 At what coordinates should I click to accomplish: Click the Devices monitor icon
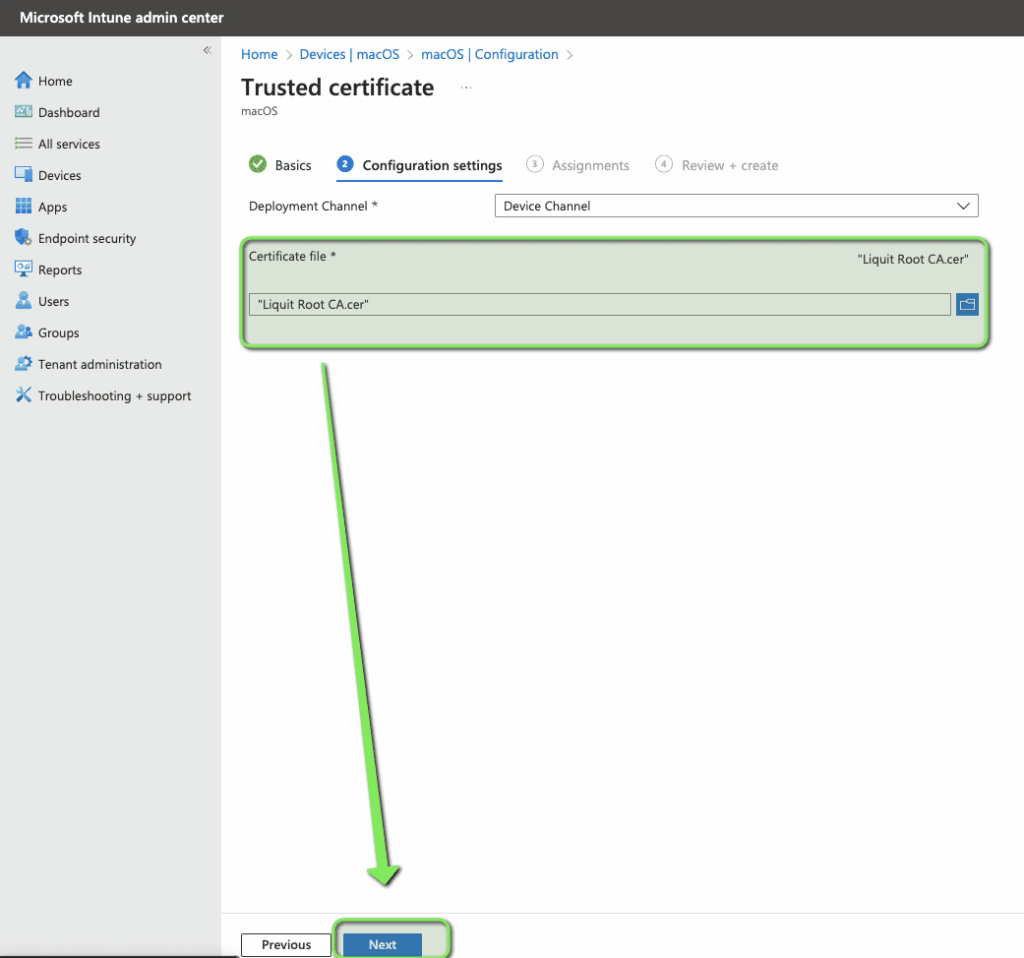point(24,175)
